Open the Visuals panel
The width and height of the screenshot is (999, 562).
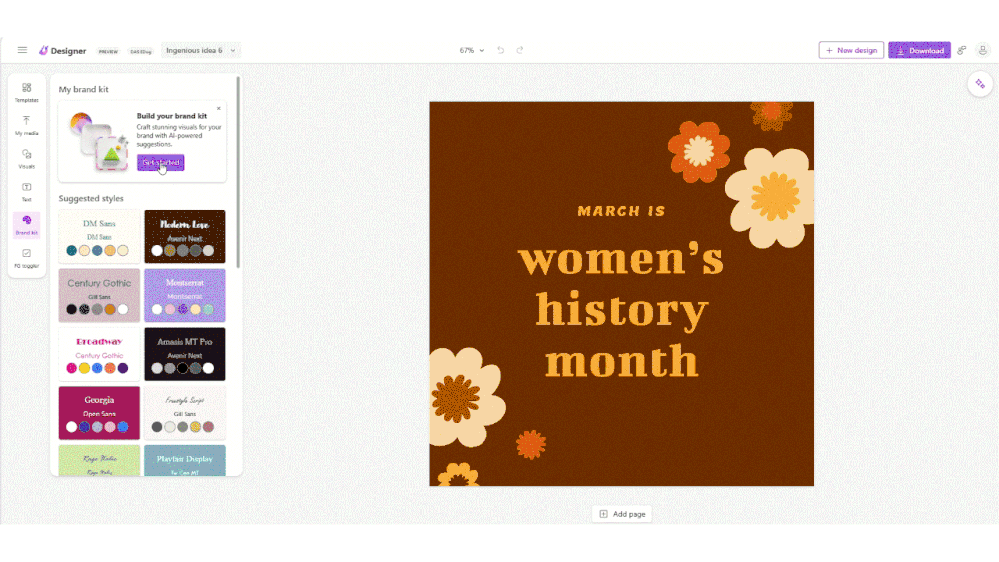tap(27, 159)
